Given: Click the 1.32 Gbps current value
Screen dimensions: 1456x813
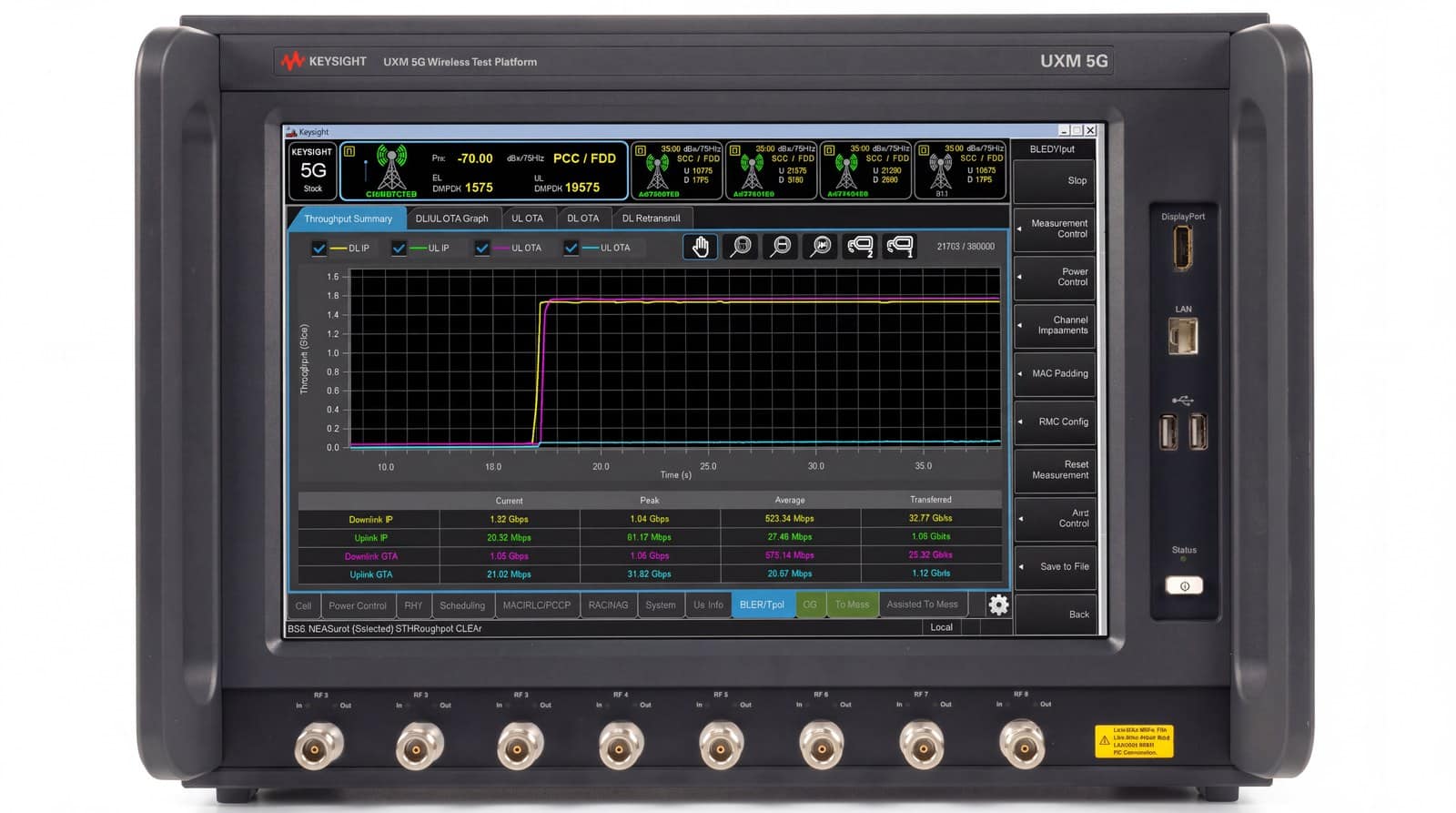Looking at the screenshot, I should tap(509, 519).
